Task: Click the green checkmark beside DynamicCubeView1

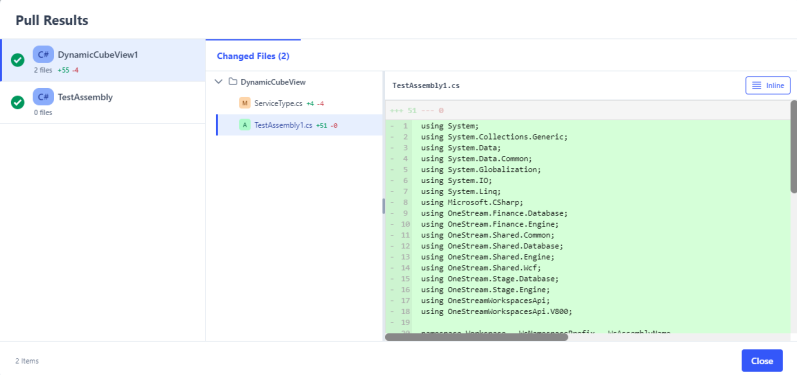Action: [x=18, y=60]
